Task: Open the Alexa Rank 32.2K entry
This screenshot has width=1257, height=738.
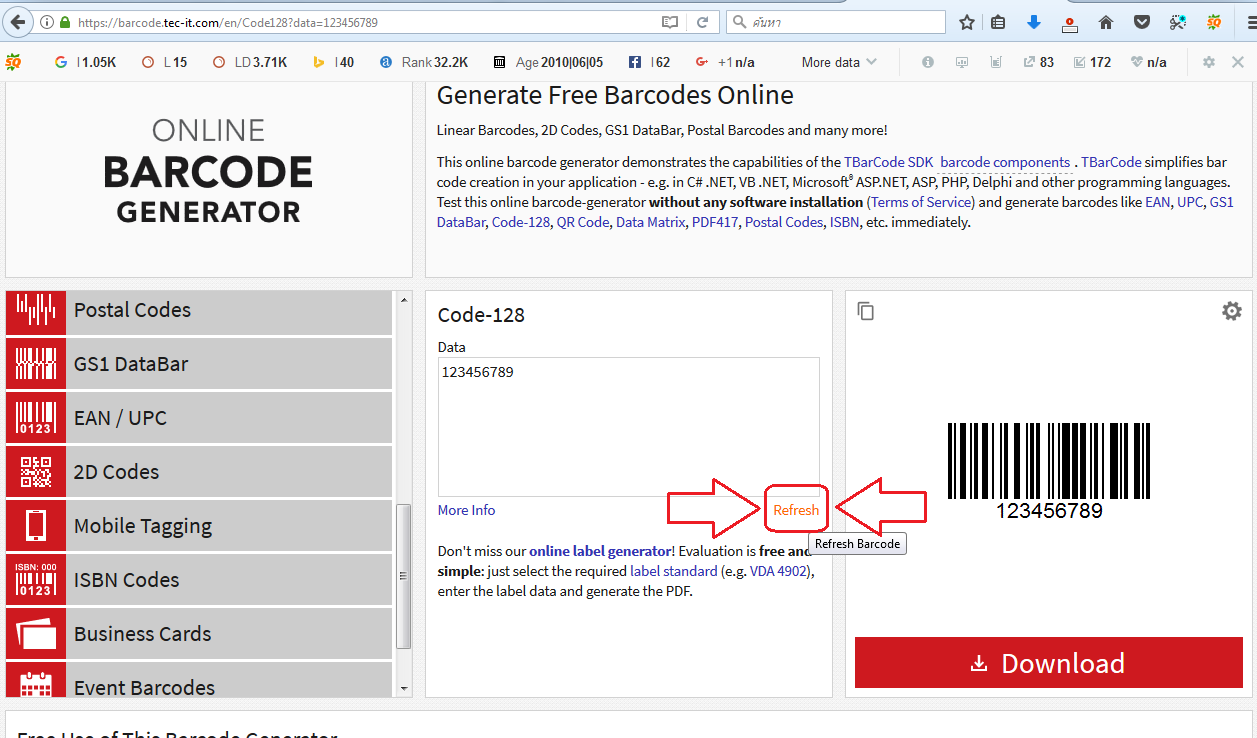Action: point(424,62)
